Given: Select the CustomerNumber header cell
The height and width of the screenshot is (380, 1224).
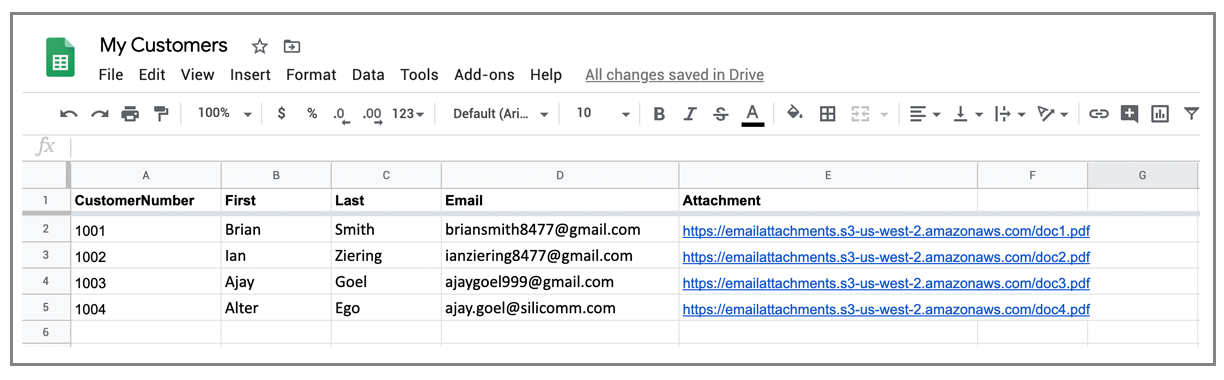Looking at the screenshot, I should click(146, 200).
